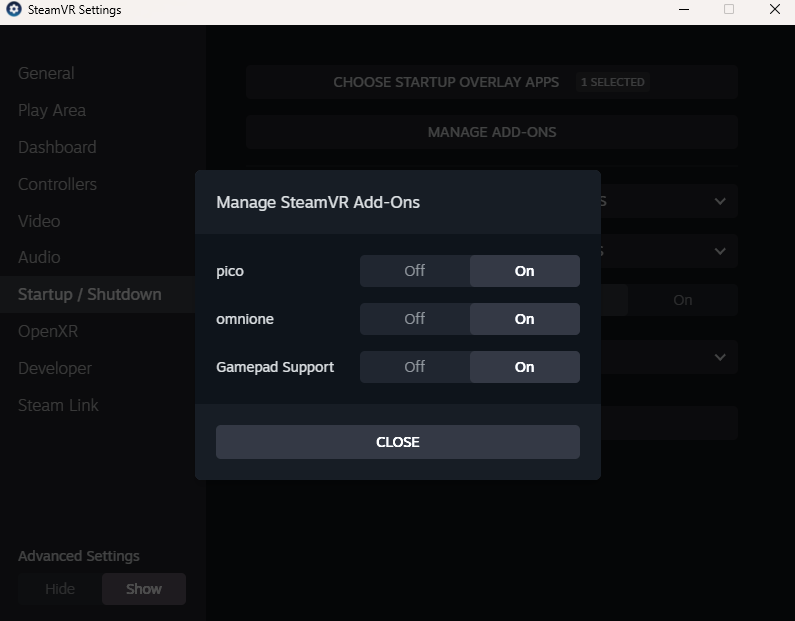Expand the first dropdown chevron behind dialog
The width and height of the screenshot is (795, 621).
click(x=720, y=201)
